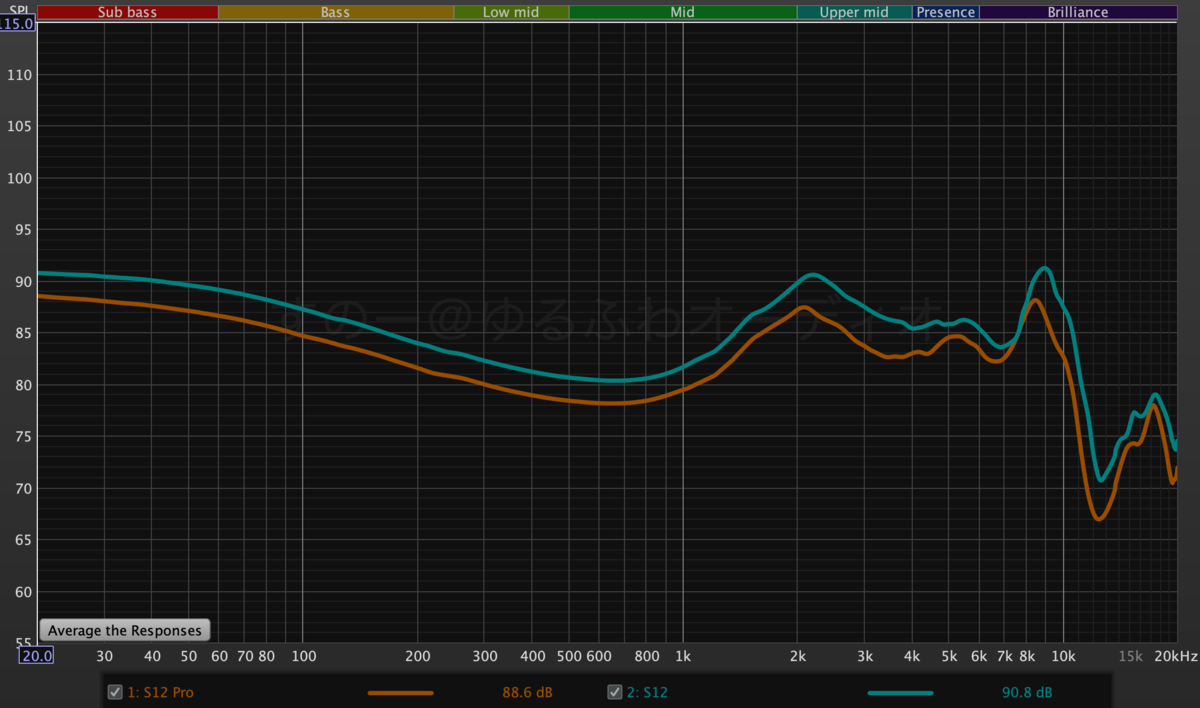Select the Brilliance band label
The image size is (1200, 708).
tap(1078, 12)
